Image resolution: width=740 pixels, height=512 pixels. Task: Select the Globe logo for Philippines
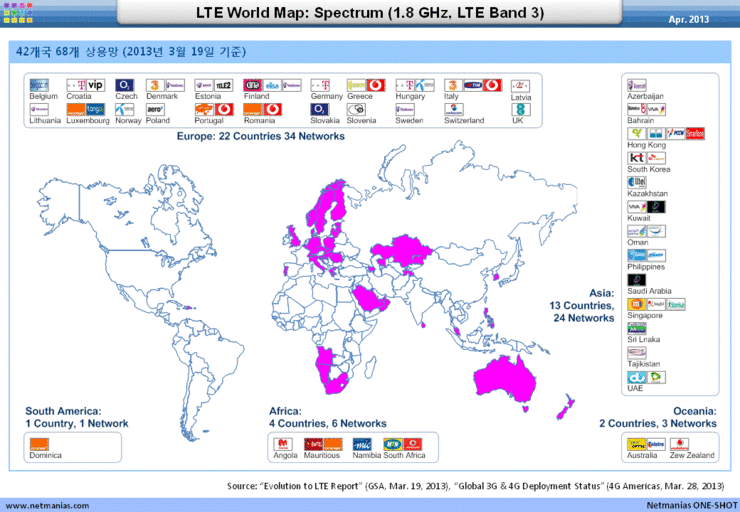(637, 255)
